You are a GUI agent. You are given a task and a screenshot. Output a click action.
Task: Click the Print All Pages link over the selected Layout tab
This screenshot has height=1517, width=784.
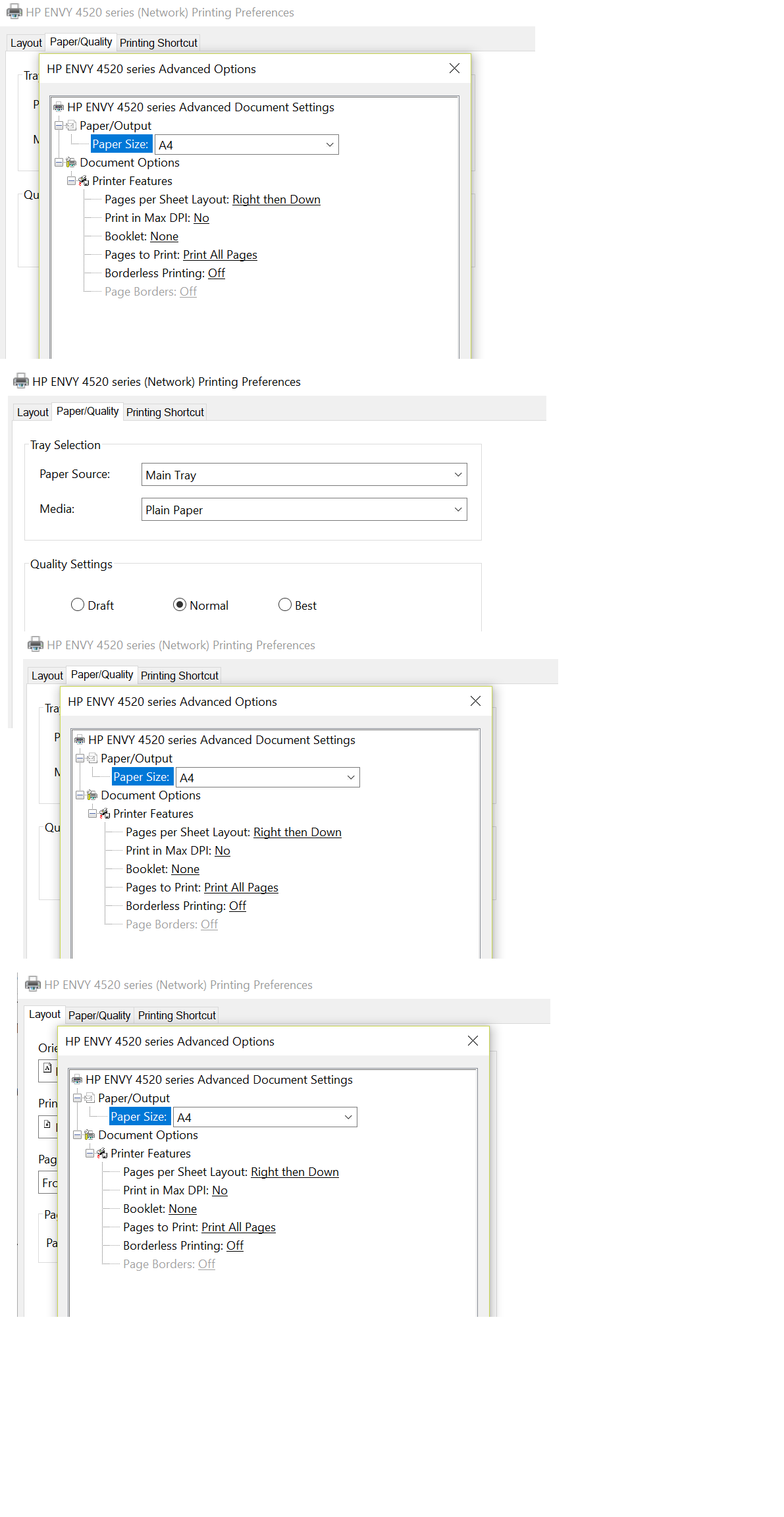coord(238,1227)
